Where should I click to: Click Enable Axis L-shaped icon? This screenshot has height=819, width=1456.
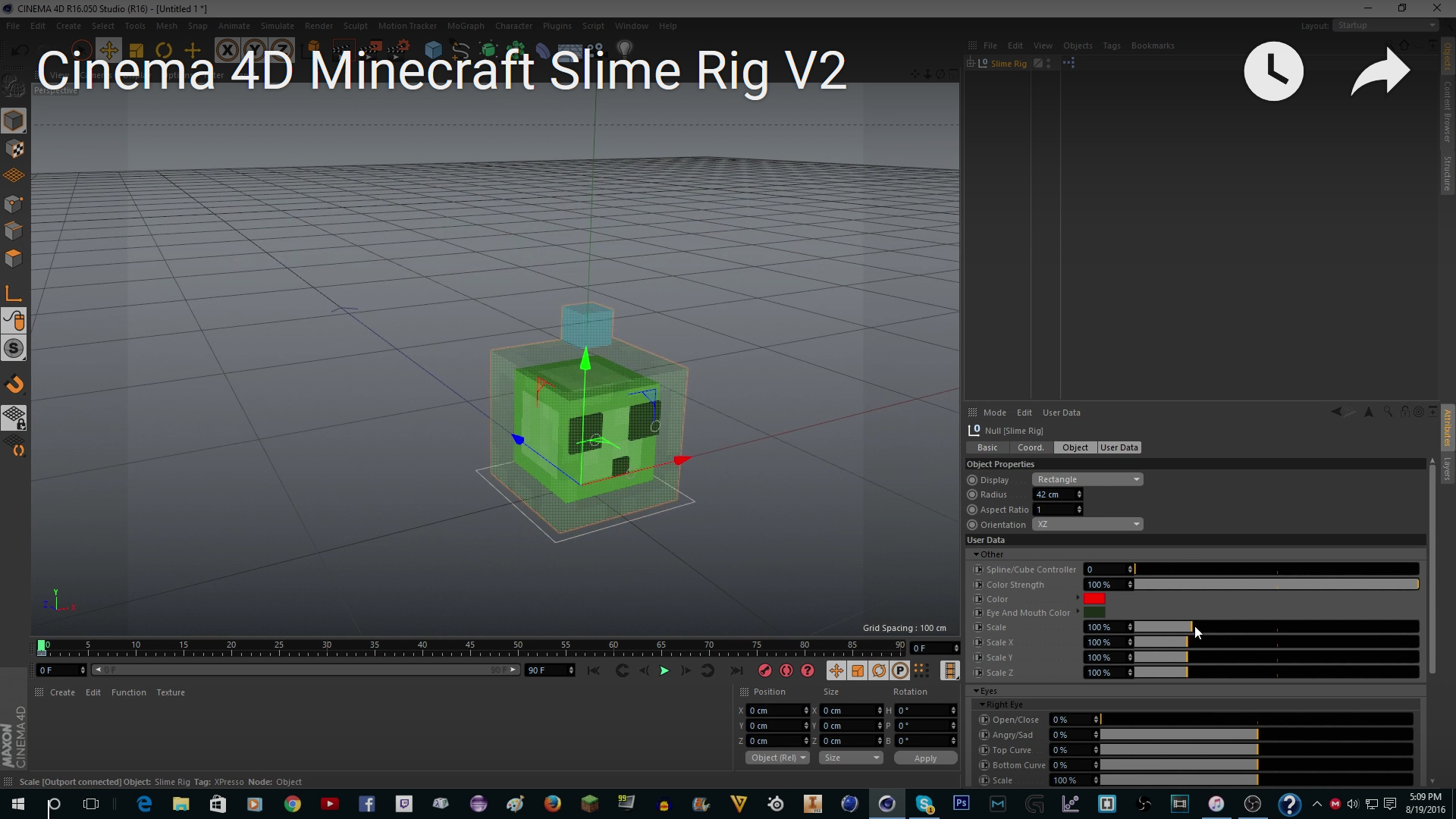pyautogui.click(x=14, y=293)
